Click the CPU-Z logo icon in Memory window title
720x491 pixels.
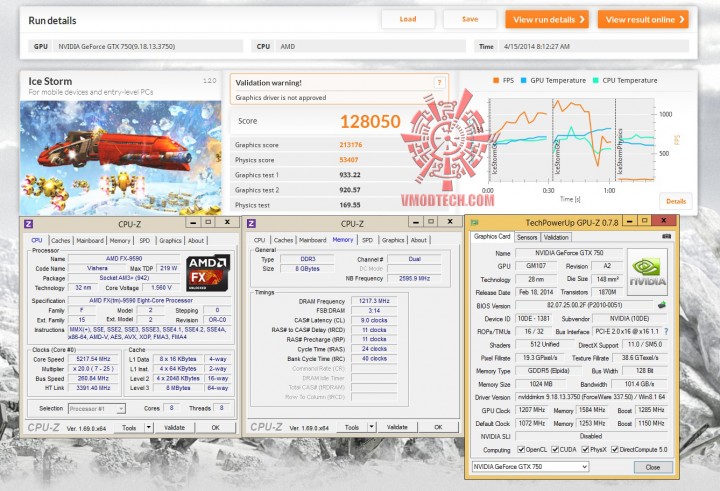[251, 223]
